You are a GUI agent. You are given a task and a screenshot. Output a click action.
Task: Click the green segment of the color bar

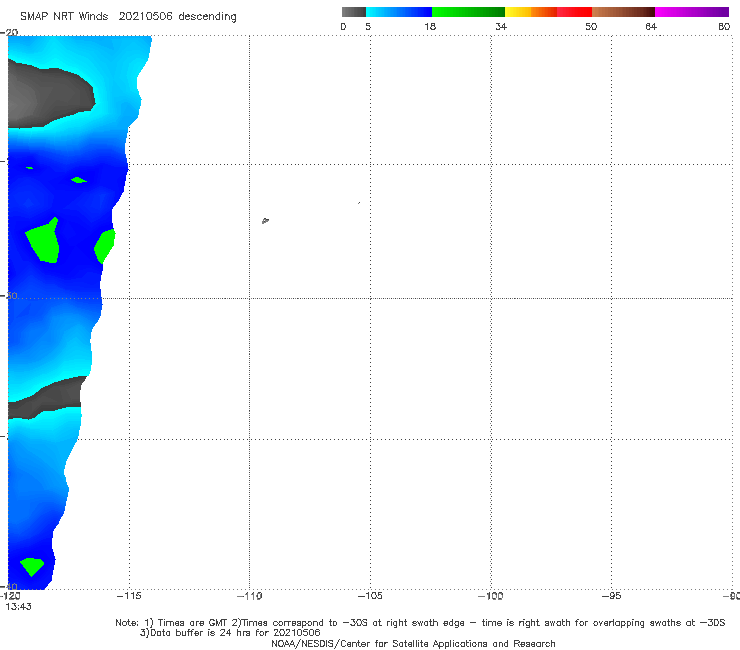(468, 12)
